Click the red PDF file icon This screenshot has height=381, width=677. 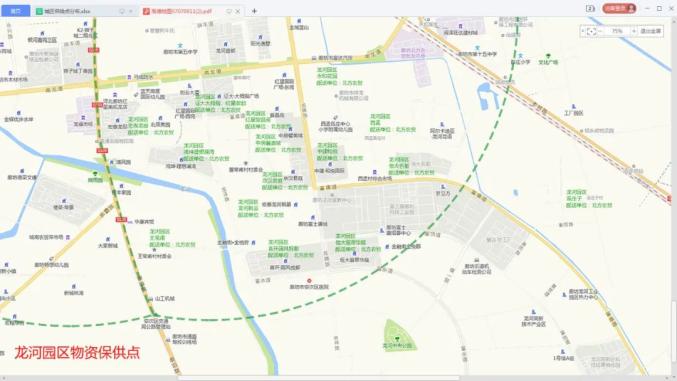[x=146, y=11]
